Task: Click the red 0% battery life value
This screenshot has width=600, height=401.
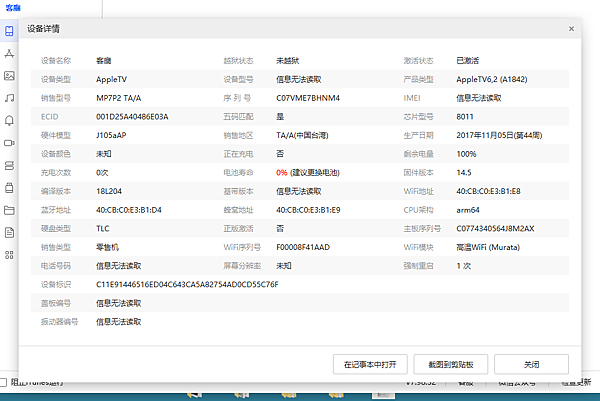Action: (x=282, y=173)
